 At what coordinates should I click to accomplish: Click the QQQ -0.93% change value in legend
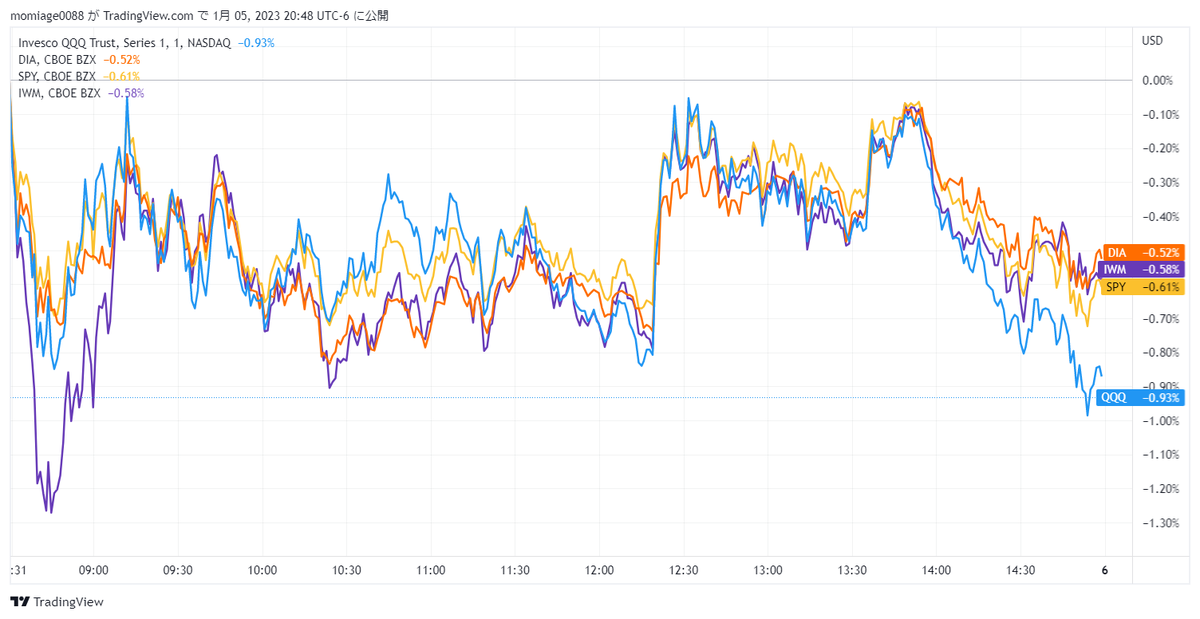point(256,43)
